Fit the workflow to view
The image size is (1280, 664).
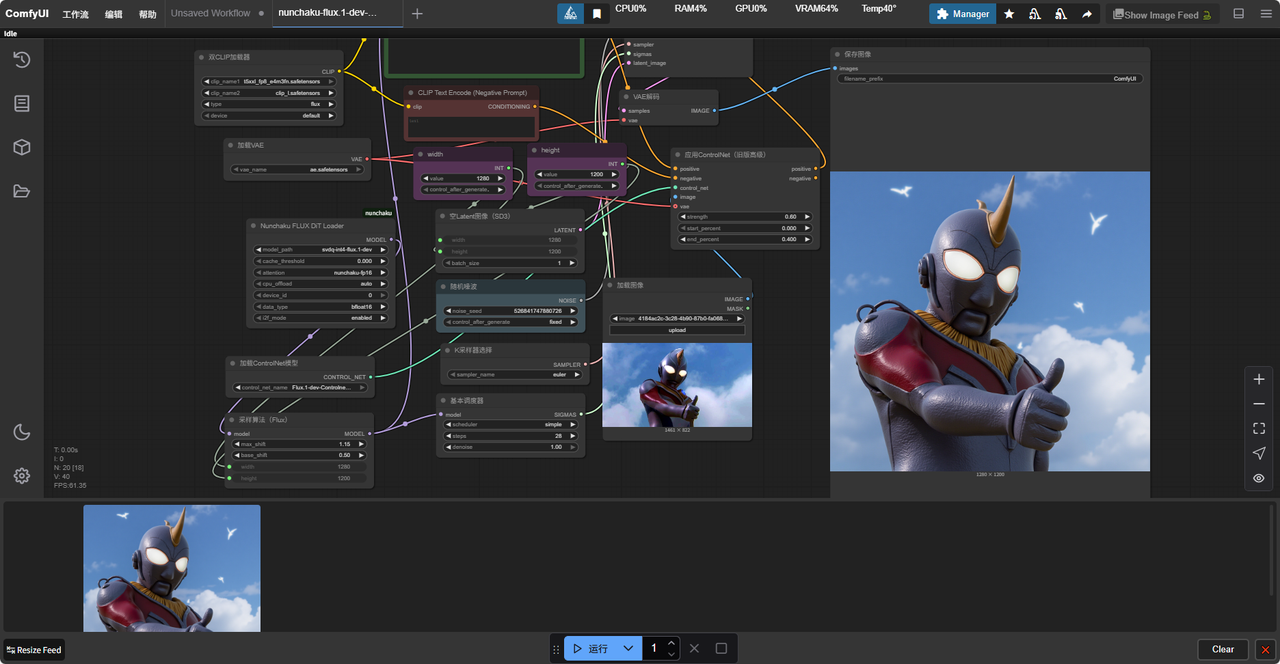tap(1259, 429)
